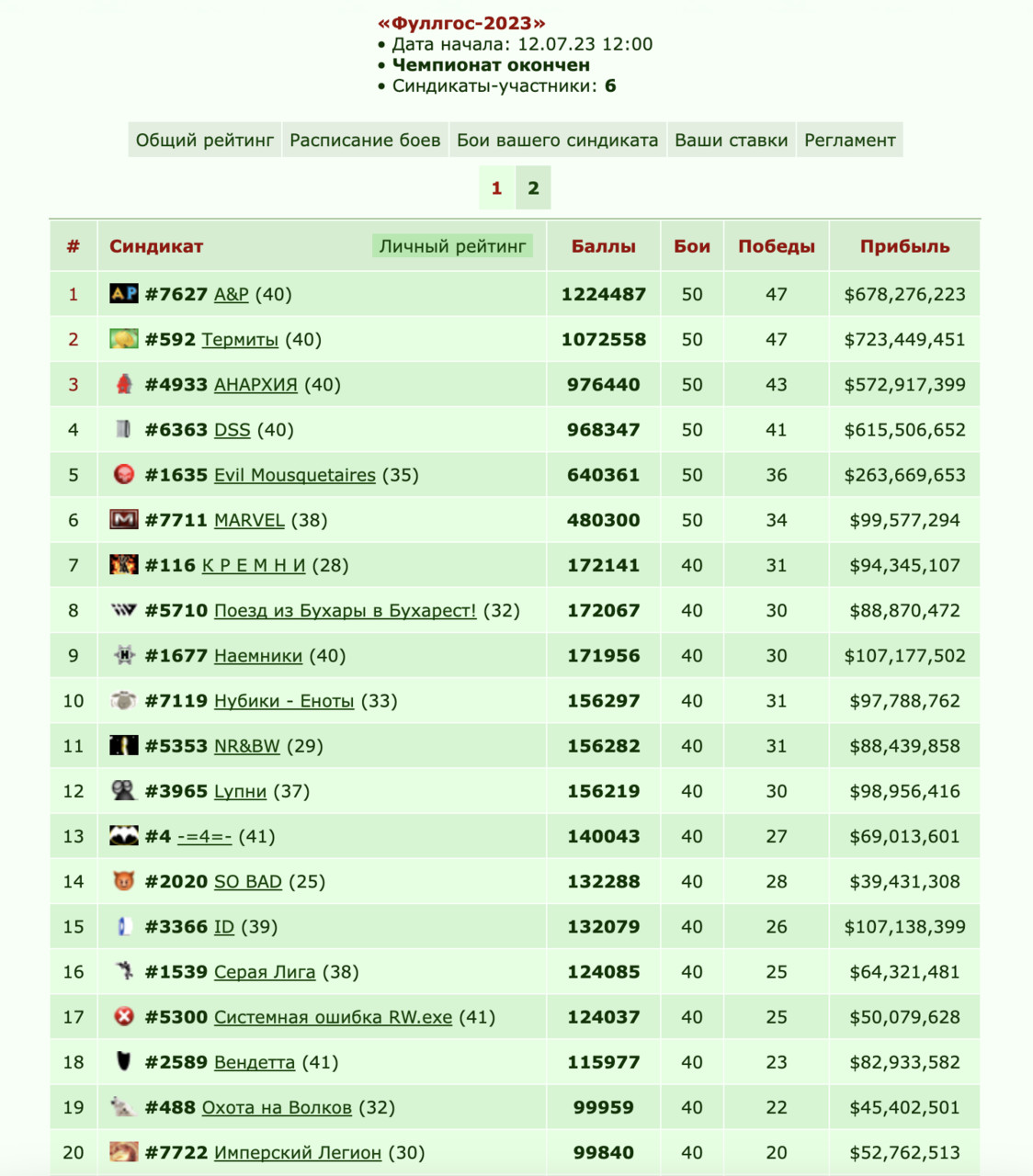The height and width of the screenshot is (1176, 1033).
Task: Click the profit value $723,449,451
Action: (x=905, y=339)
